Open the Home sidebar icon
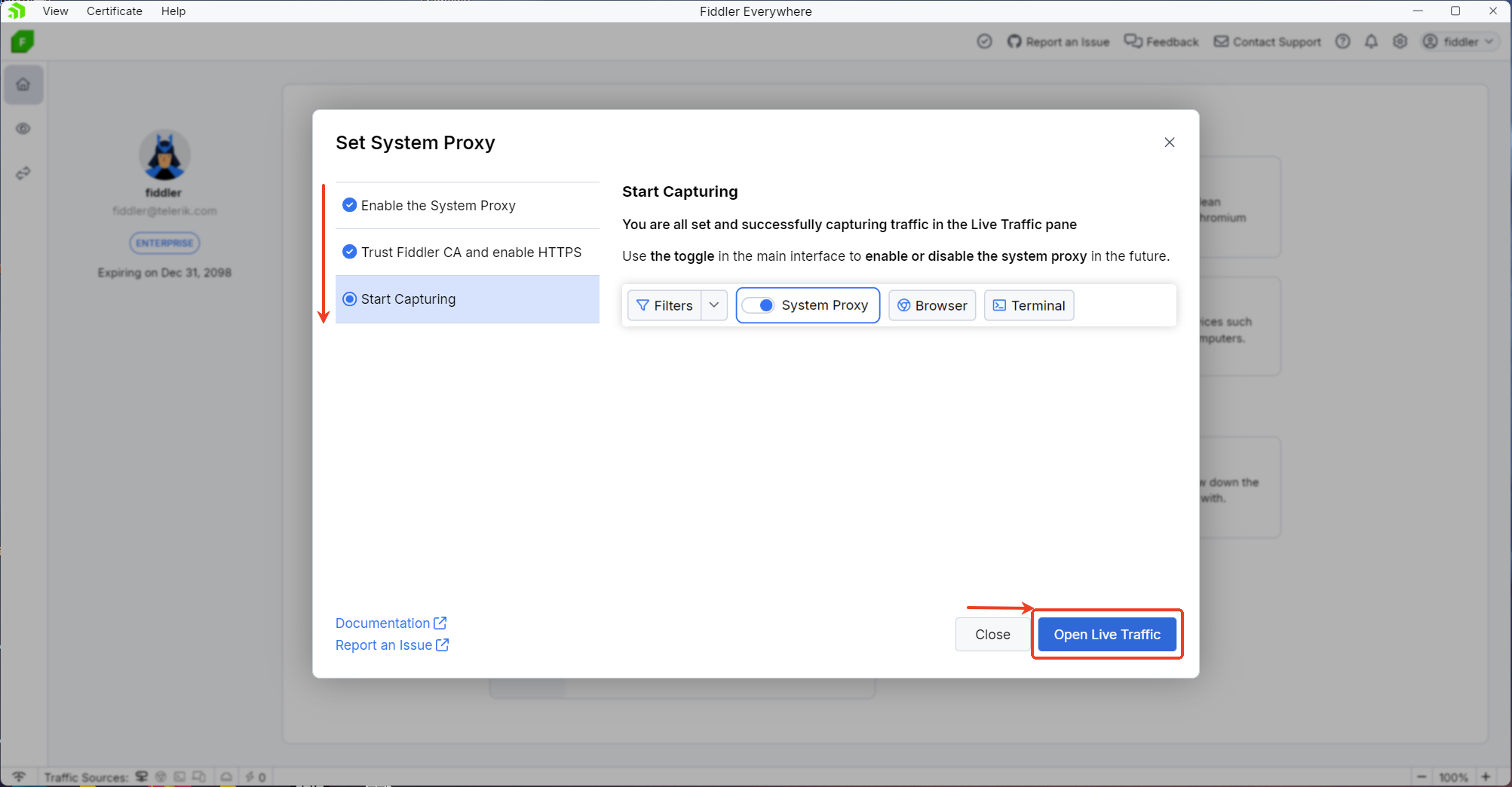The image size is (1512, 787). click(23, 84)
